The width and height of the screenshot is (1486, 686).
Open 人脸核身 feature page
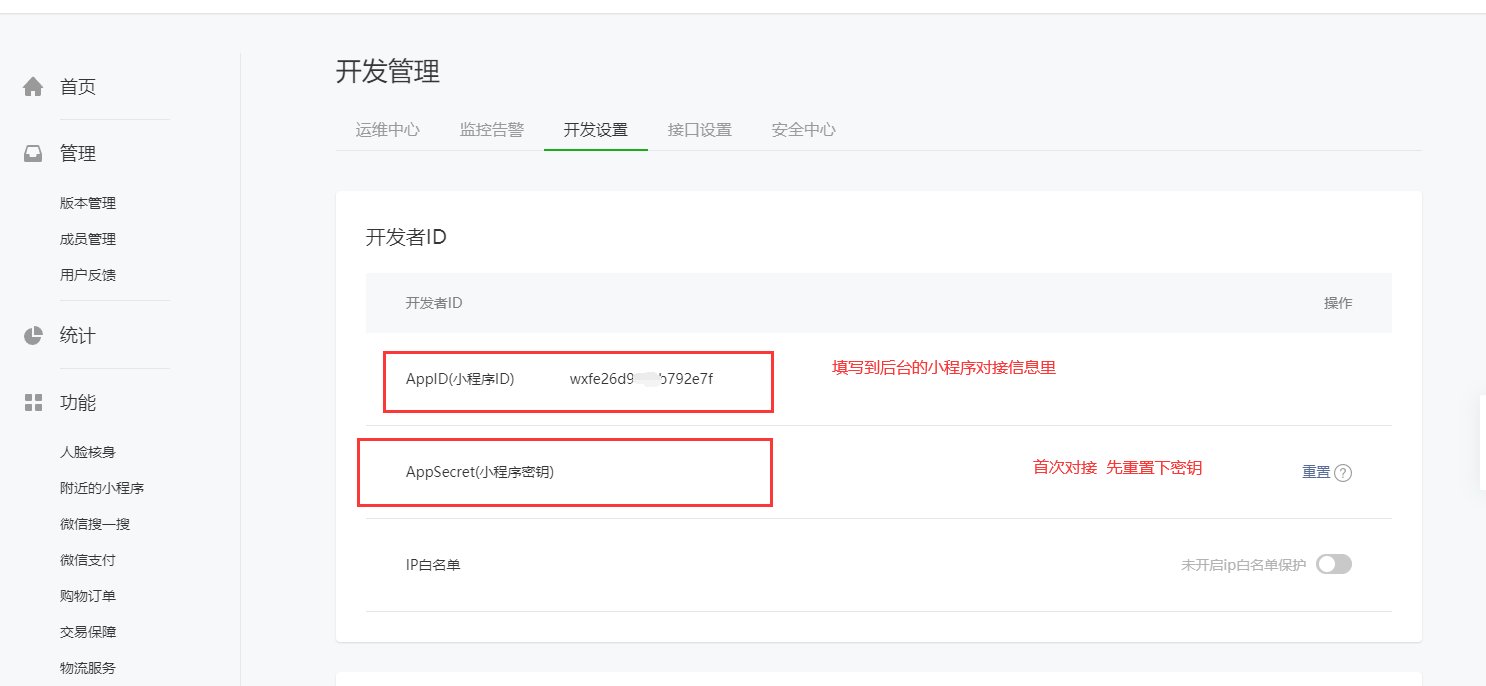point(88,452)
